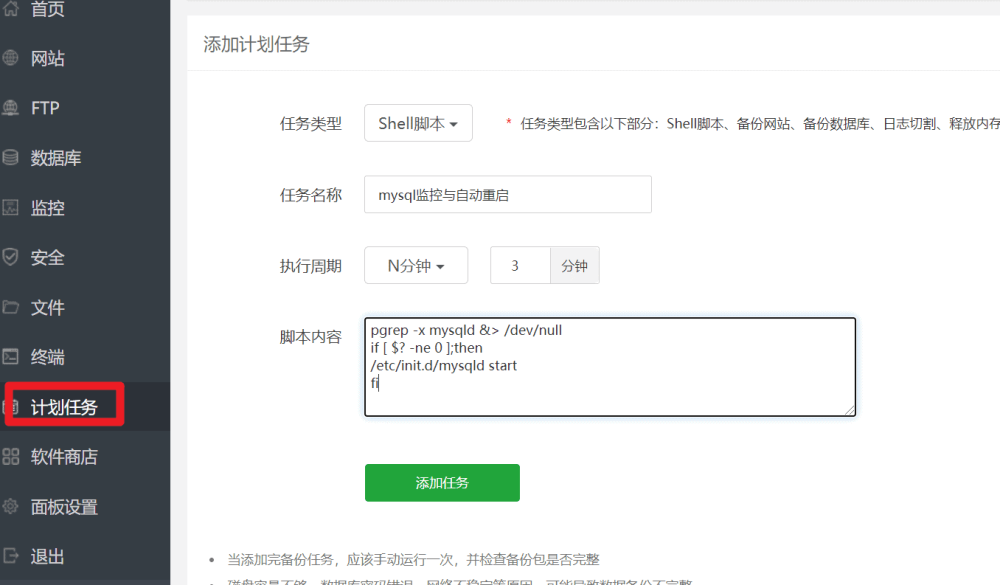This screenshot has width=1000, height=585.
Task: Open the Shell脚本 task type dropdown
Action: click(x=418, y=123)
